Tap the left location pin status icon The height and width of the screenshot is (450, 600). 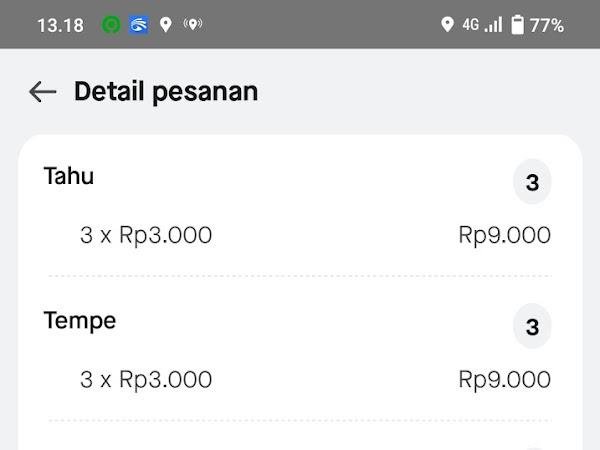point(165,25)
